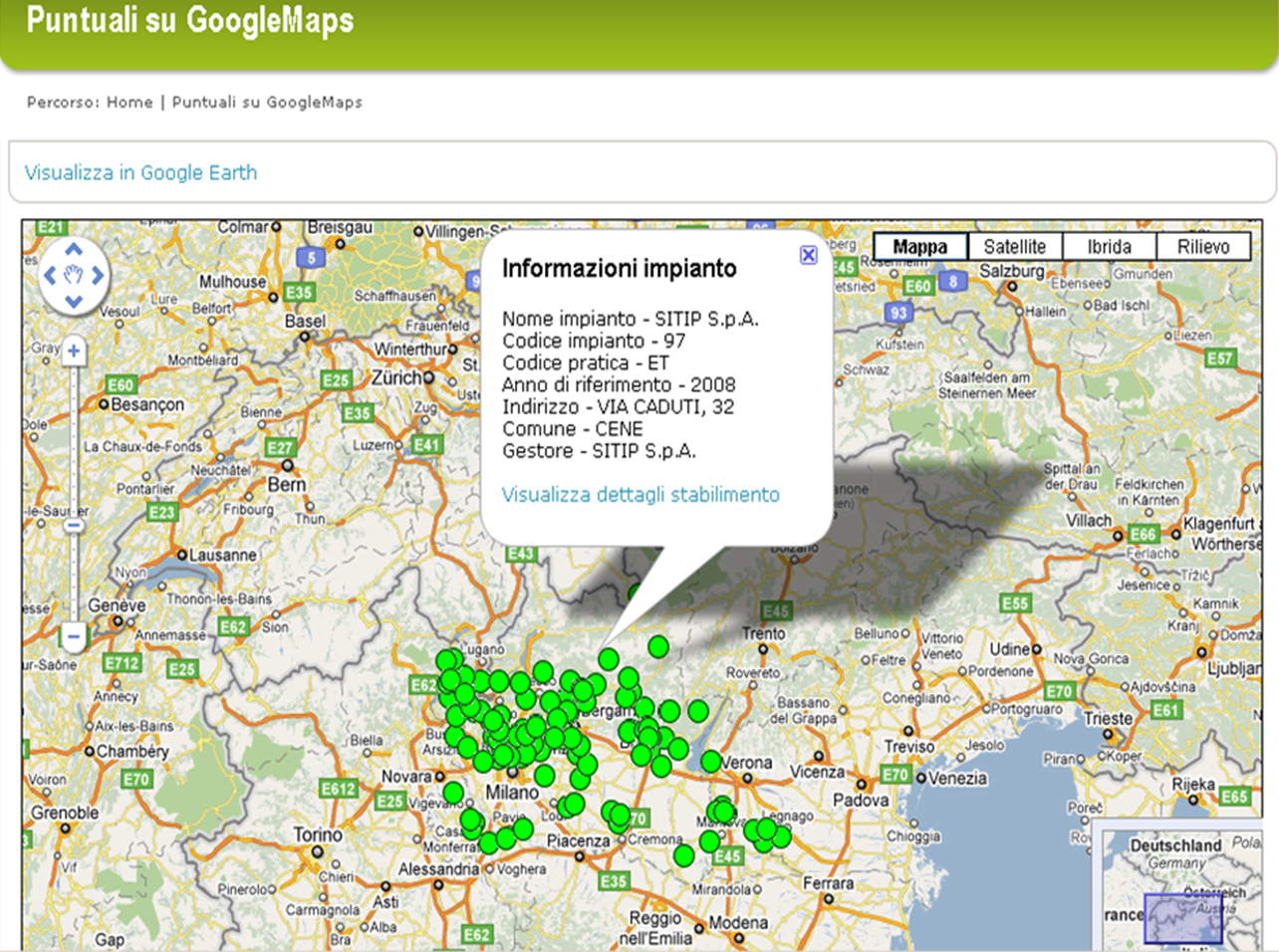Select the Codice pratica - ET line

[x=586, y=362]
